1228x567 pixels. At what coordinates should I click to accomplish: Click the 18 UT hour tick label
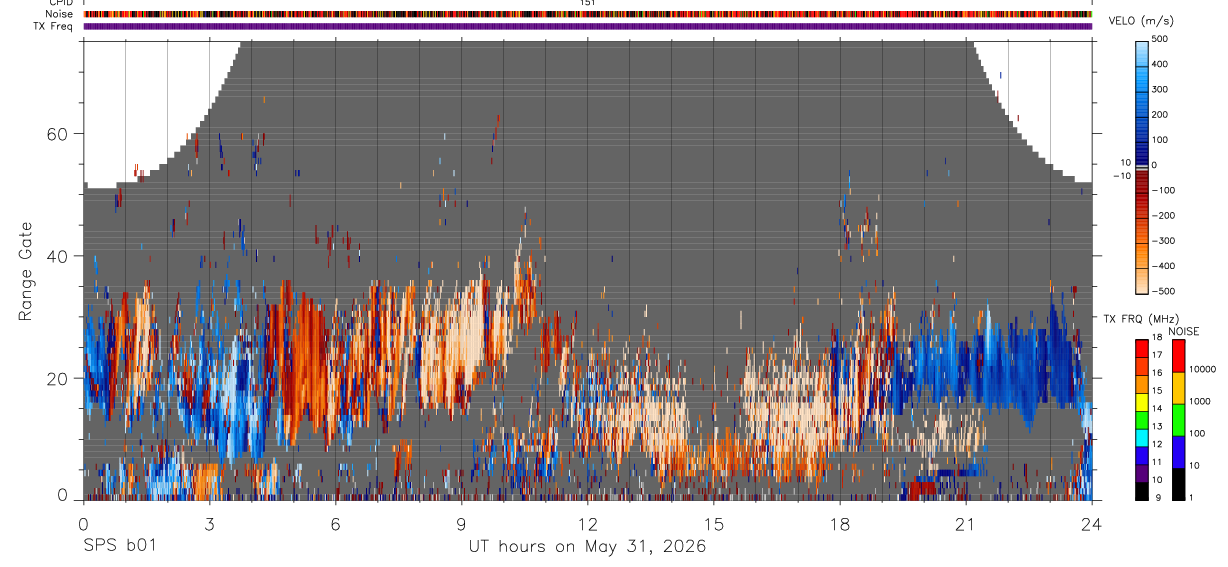(840, 523)
